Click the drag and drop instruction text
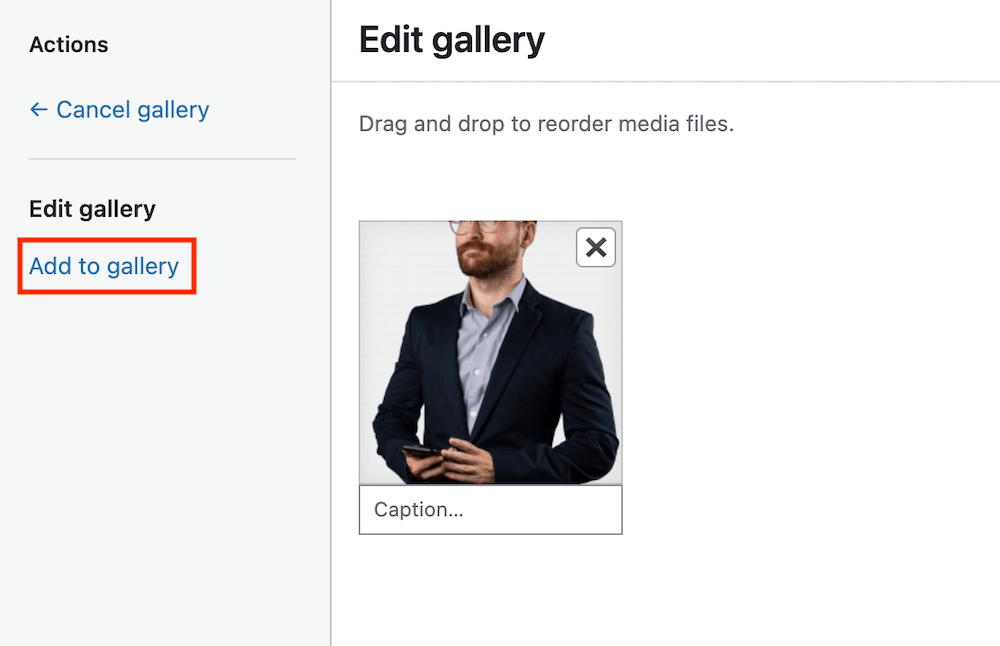This screenshot has height=646, width=1000. coord(546,124)
